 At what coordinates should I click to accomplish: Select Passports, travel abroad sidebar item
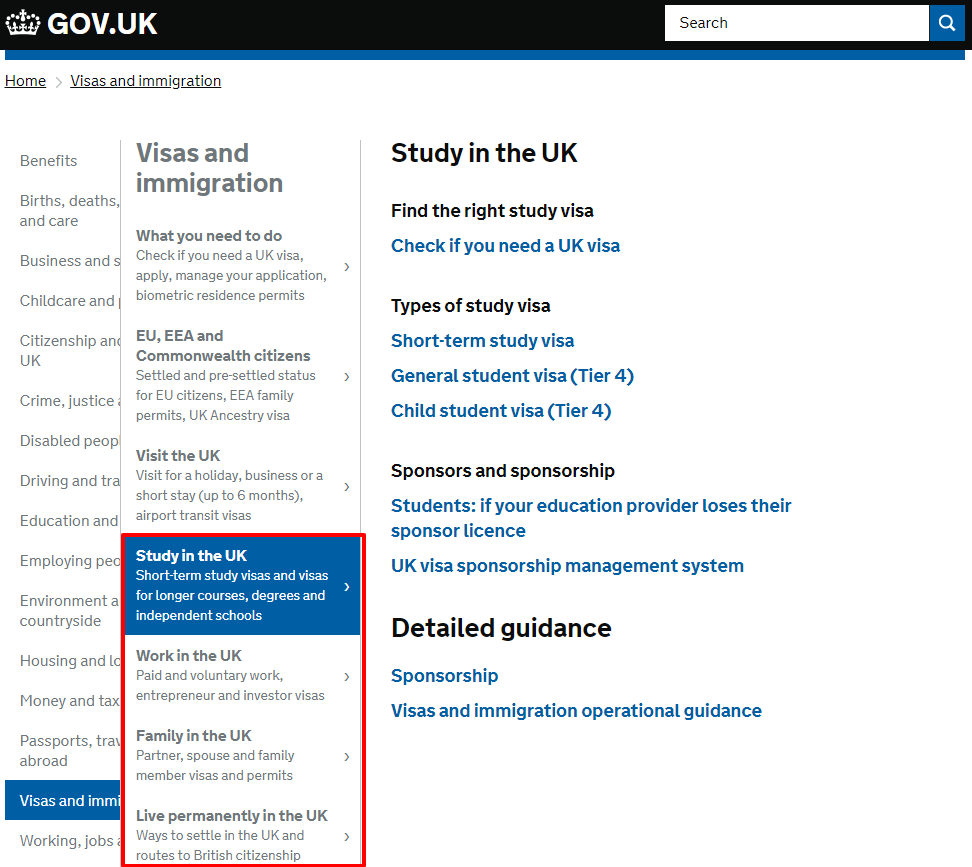click(x=69, y=750)
